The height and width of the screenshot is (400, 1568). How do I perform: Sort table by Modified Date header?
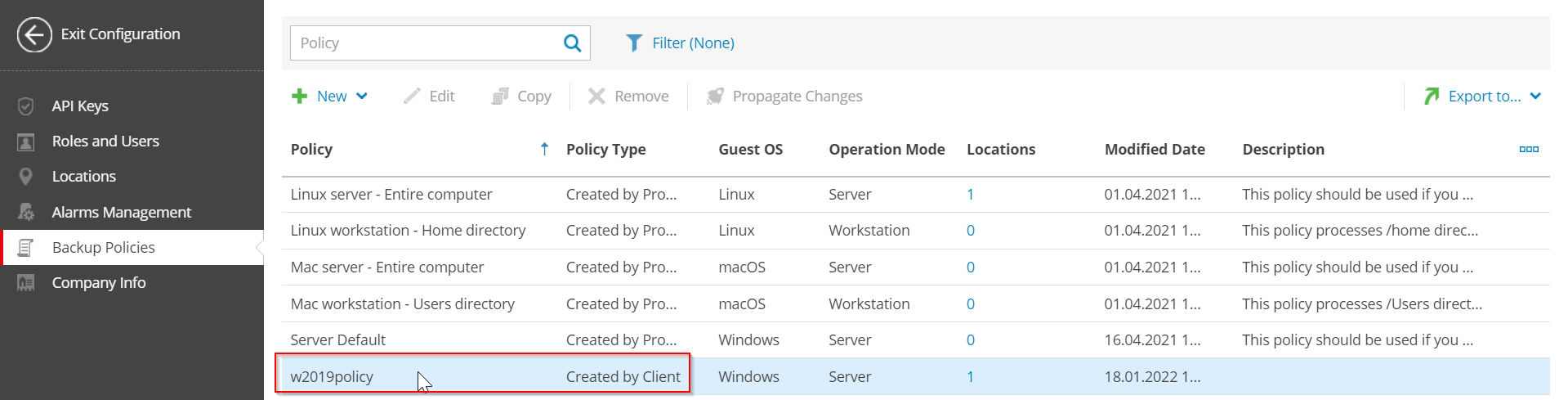click(1154, 150)
